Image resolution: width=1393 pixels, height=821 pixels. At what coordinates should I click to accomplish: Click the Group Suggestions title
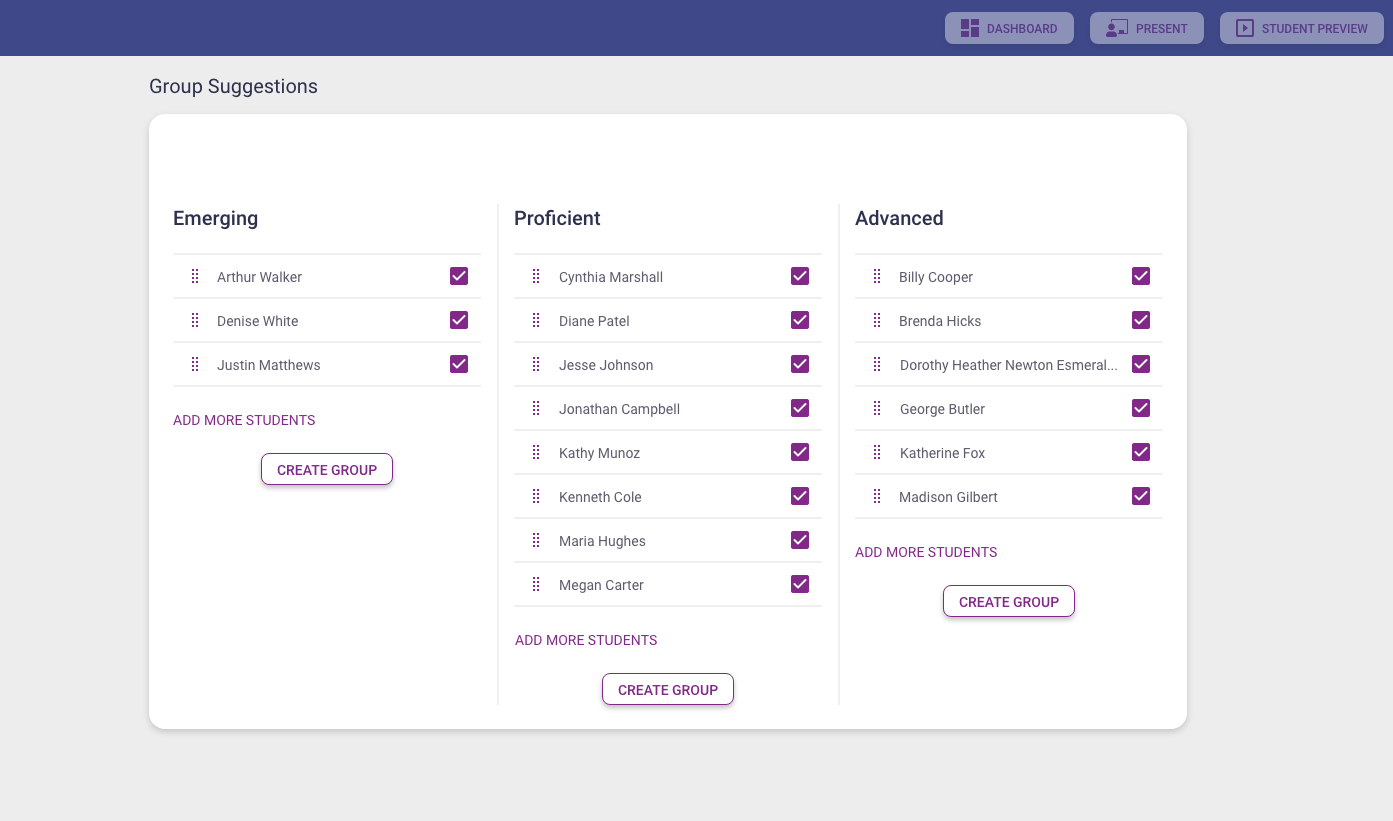point(233,86)
